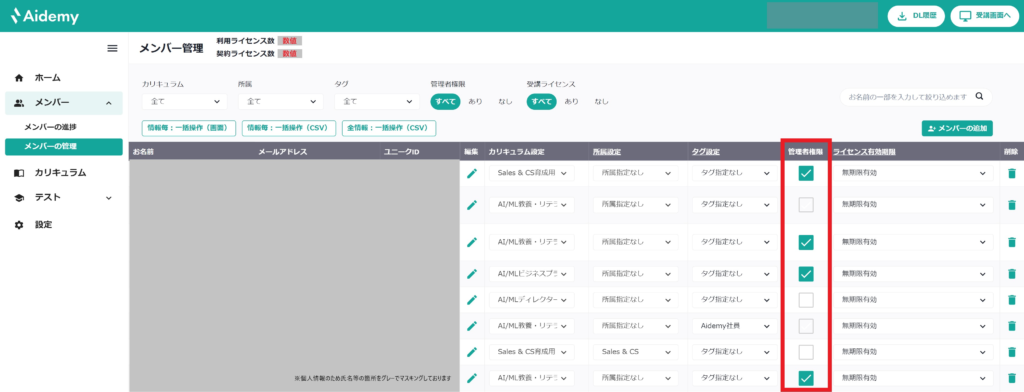Click the 受講画面へ button
This screenshot has height=392, width=1024.
984,16
